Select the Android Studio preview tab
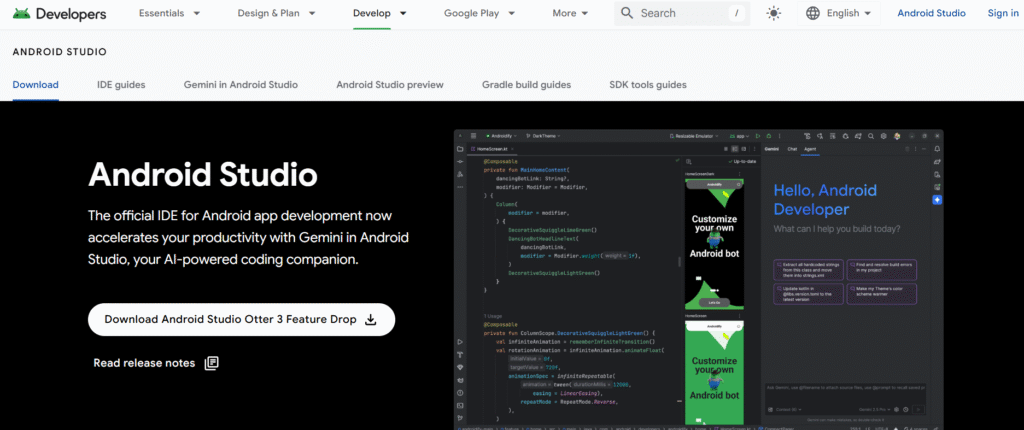Image resolution: width=1024 pixels, height=430 pixels. pyautogui.click(x=389, y=85)
